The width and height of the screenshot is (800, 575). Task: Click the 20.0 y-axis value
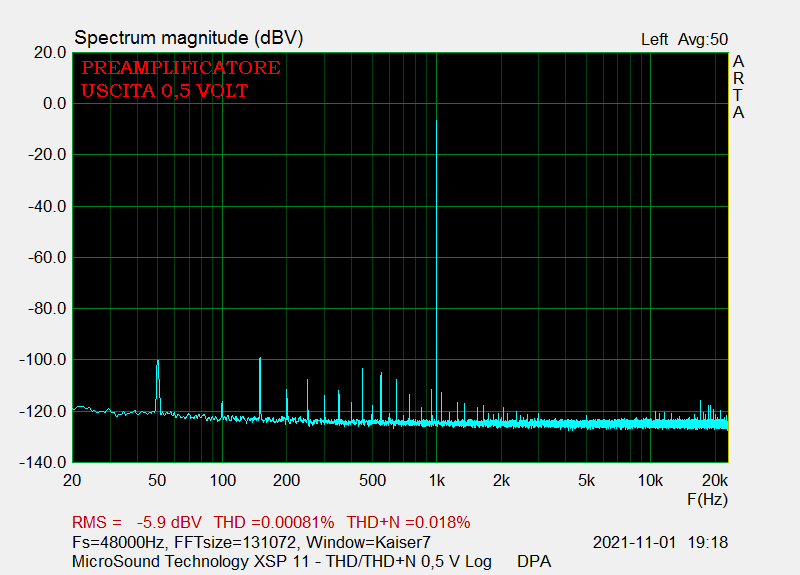pyautogui.click(x=50, y=53)
